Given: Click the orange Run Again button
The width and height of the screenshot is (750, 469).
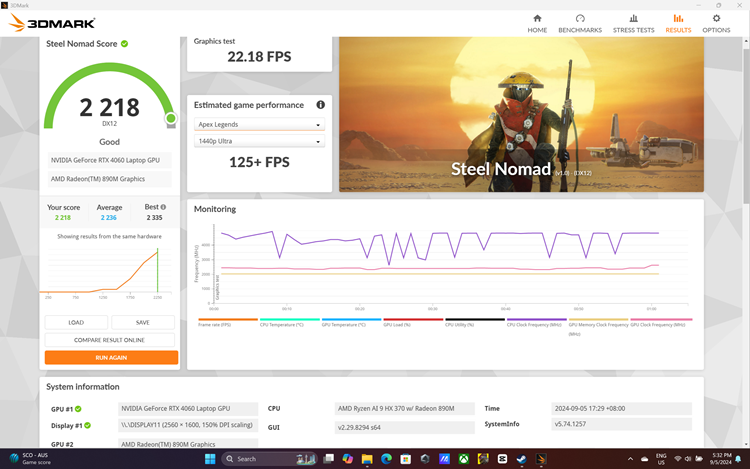Looking at the screenshot, I should tap(111, 358).
